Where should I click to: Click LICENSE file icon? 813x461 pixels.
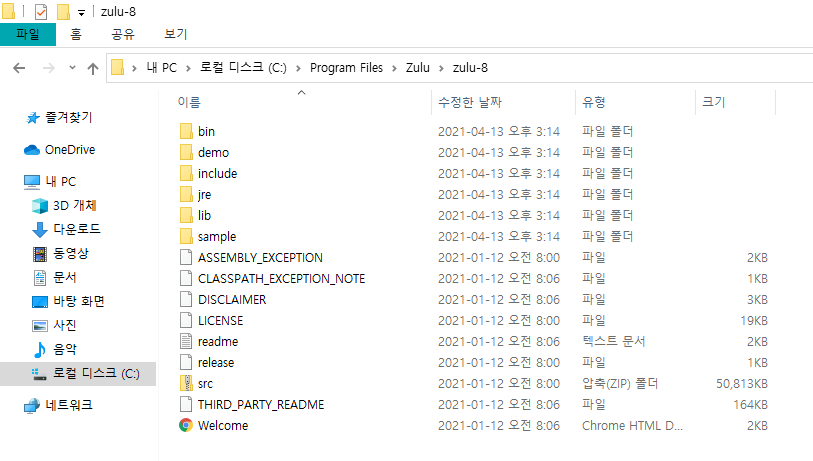(x=186, y=320)
